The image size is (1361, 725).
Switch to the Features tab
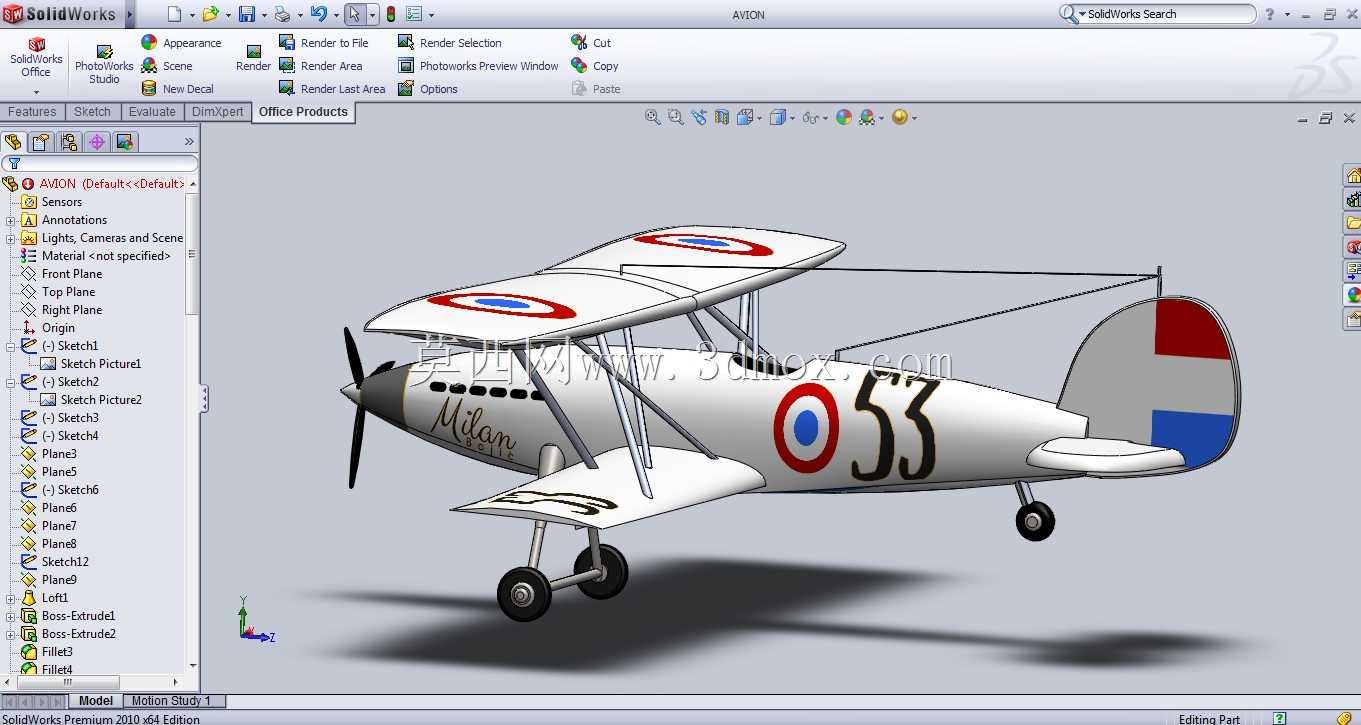(x=33, y=112)
